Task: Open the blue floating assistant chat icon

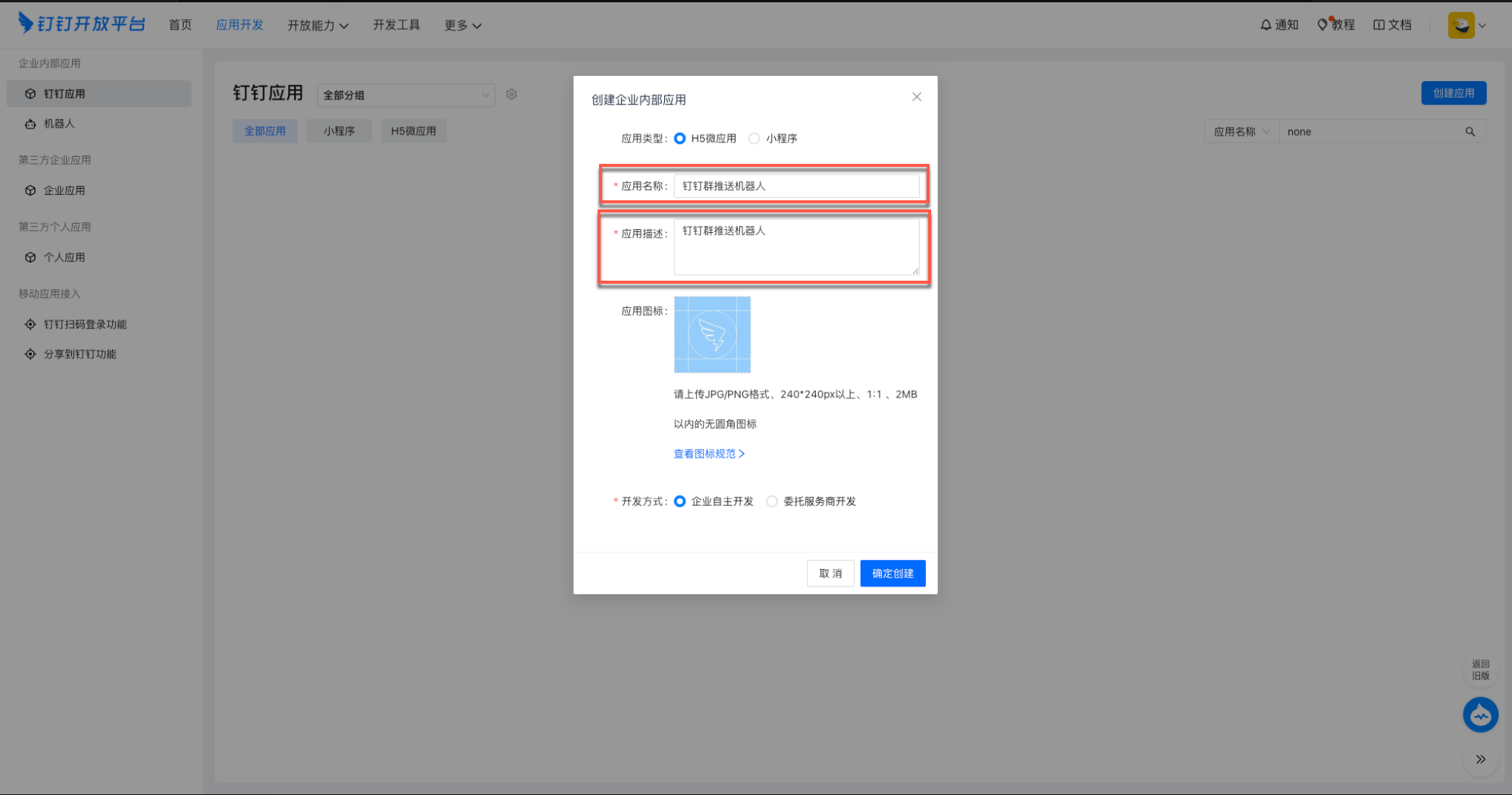Action: [x=1480, y=715]
